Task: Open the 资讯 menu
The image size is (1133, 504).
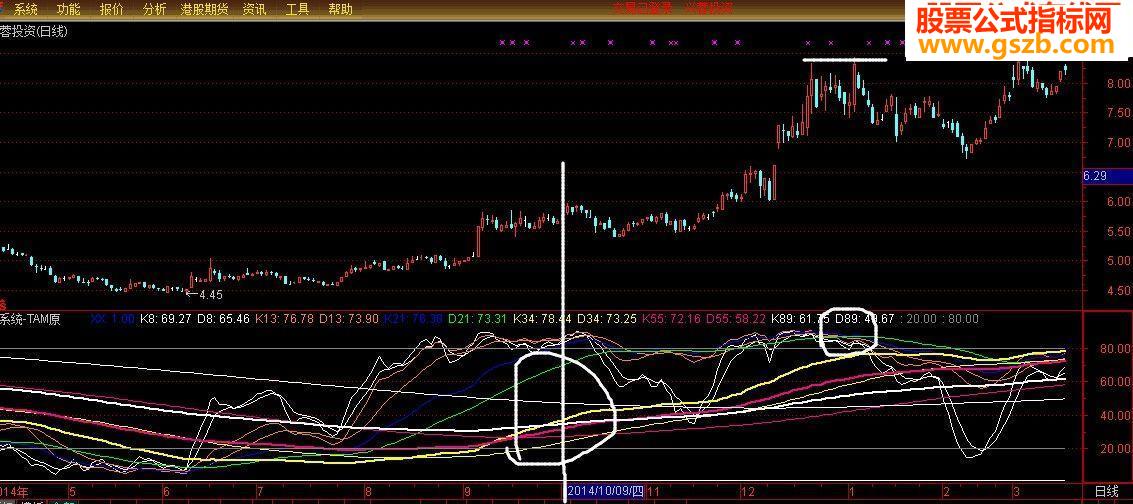Action: [254, 9]
